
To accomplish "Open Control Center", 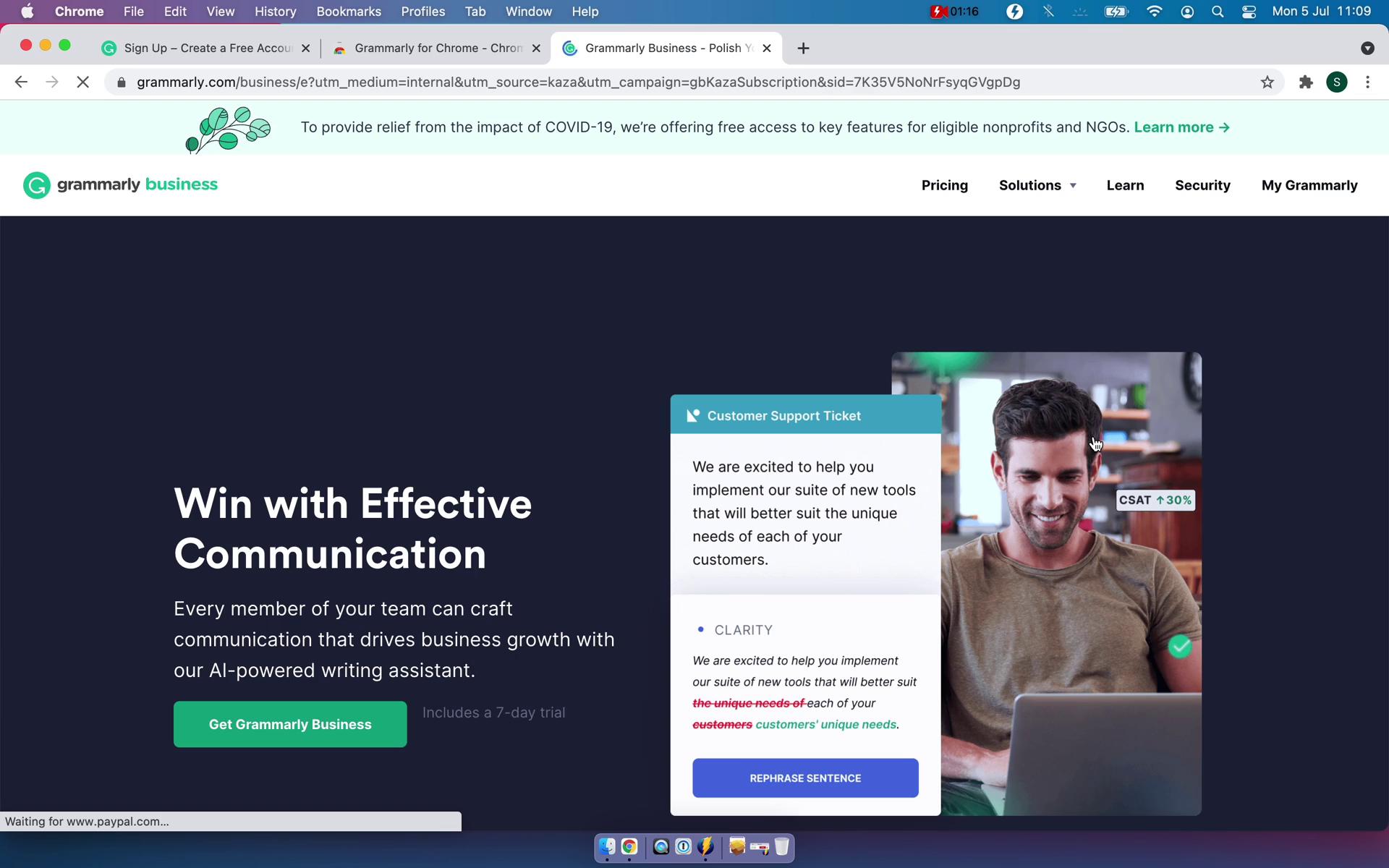I will pyautogui.click(x=1249, y=12).
